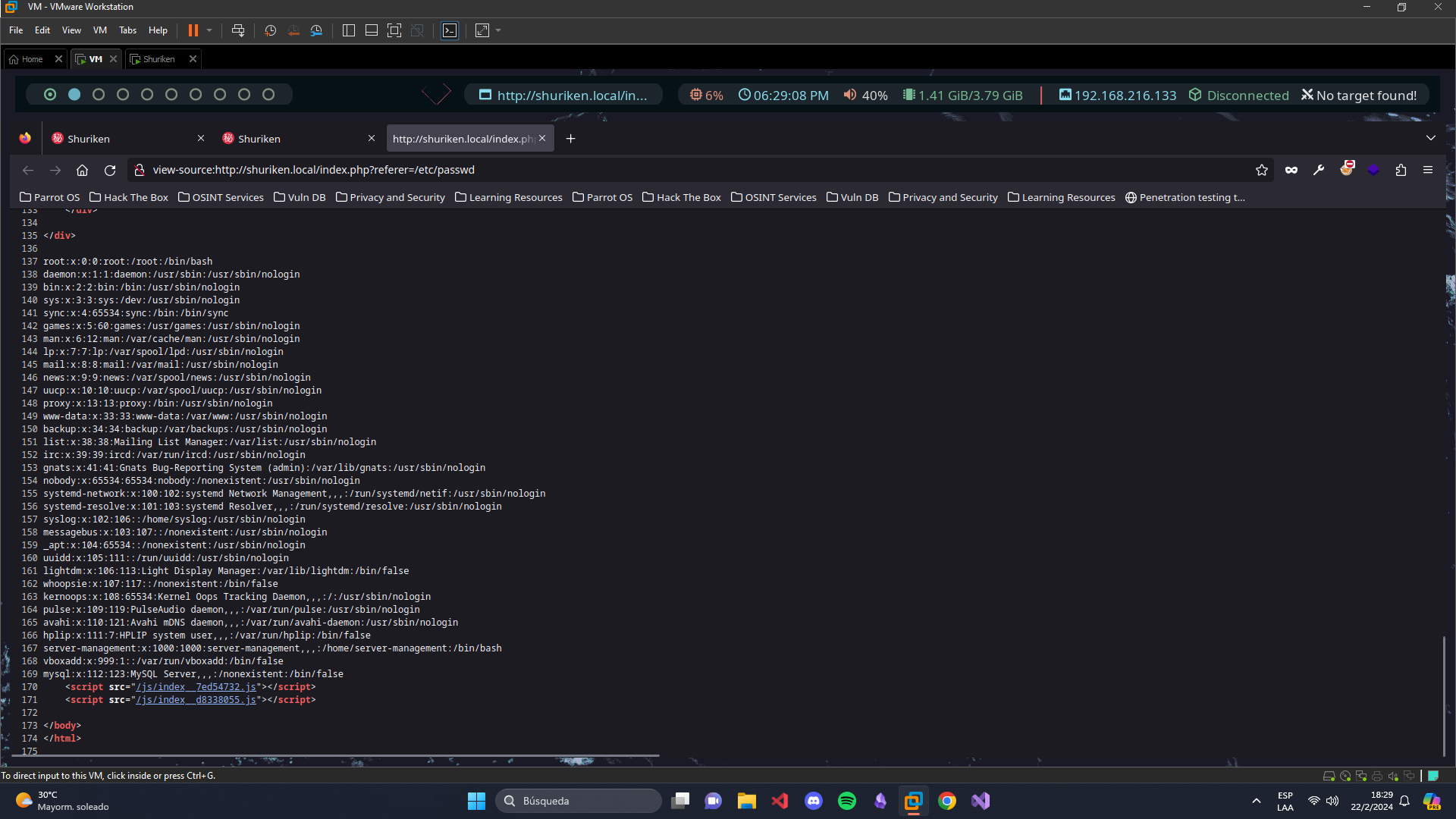Close the index.php Firefox tab
The image size is (1456, 819).
542,139
